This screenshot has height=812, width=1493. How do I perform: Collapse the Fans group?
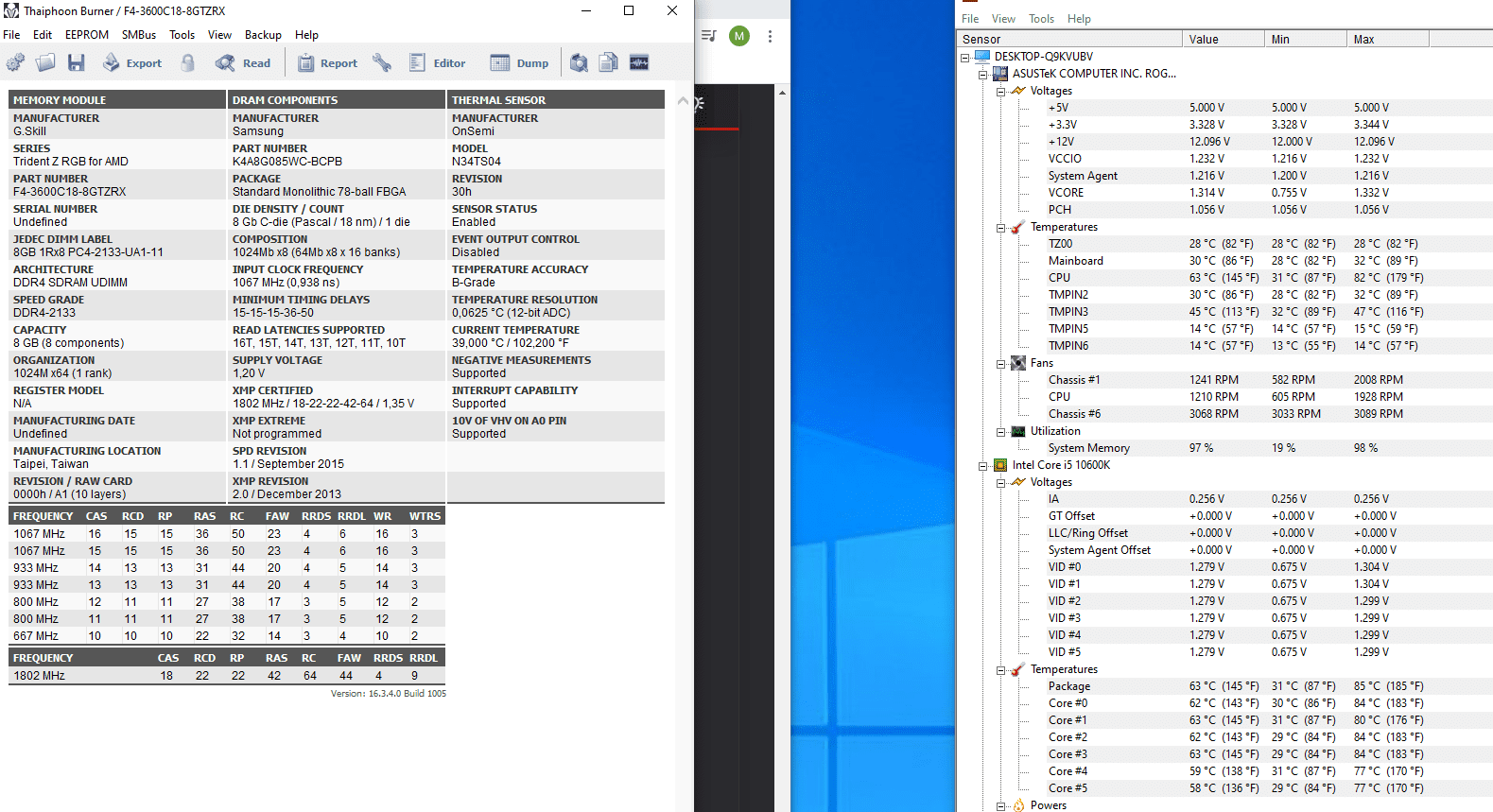[1001, 363]
